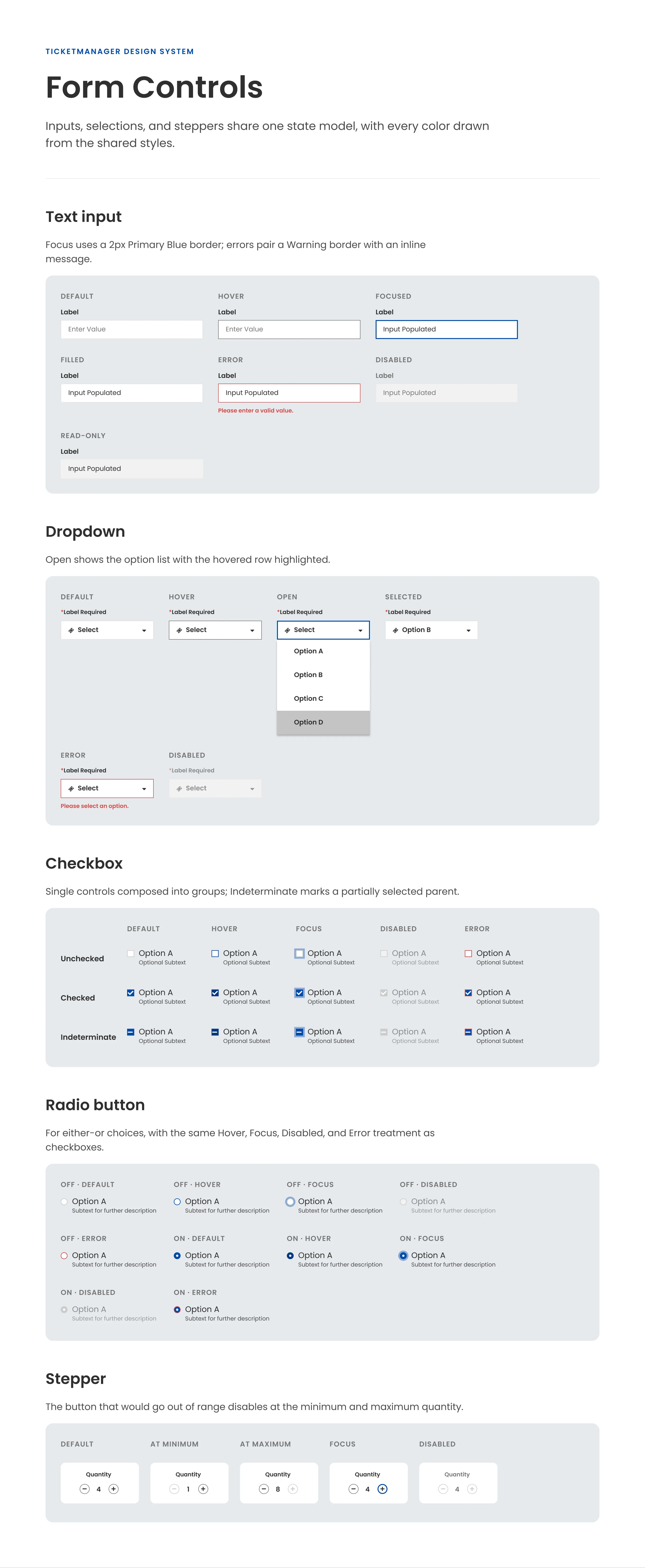Click focused plus button in Focus stepper
The image size is (645, 1568).
(382, 1489)
